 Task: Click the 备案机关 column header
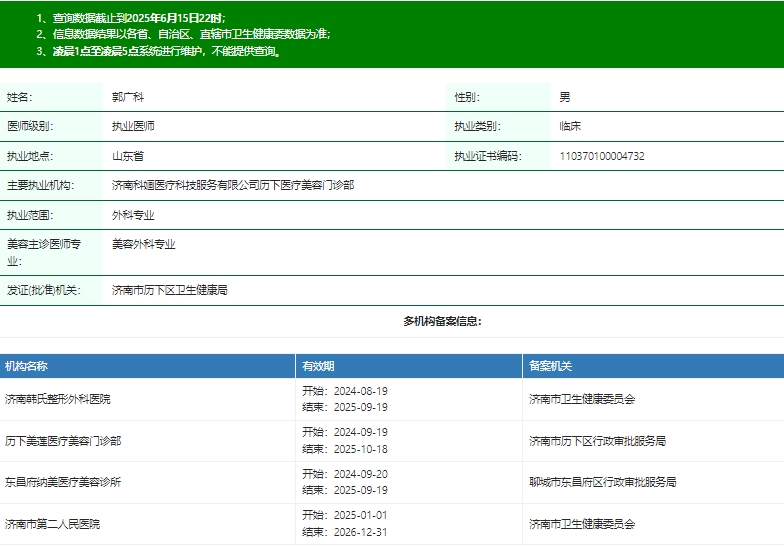pyautogui.click(x=550, y=366)
